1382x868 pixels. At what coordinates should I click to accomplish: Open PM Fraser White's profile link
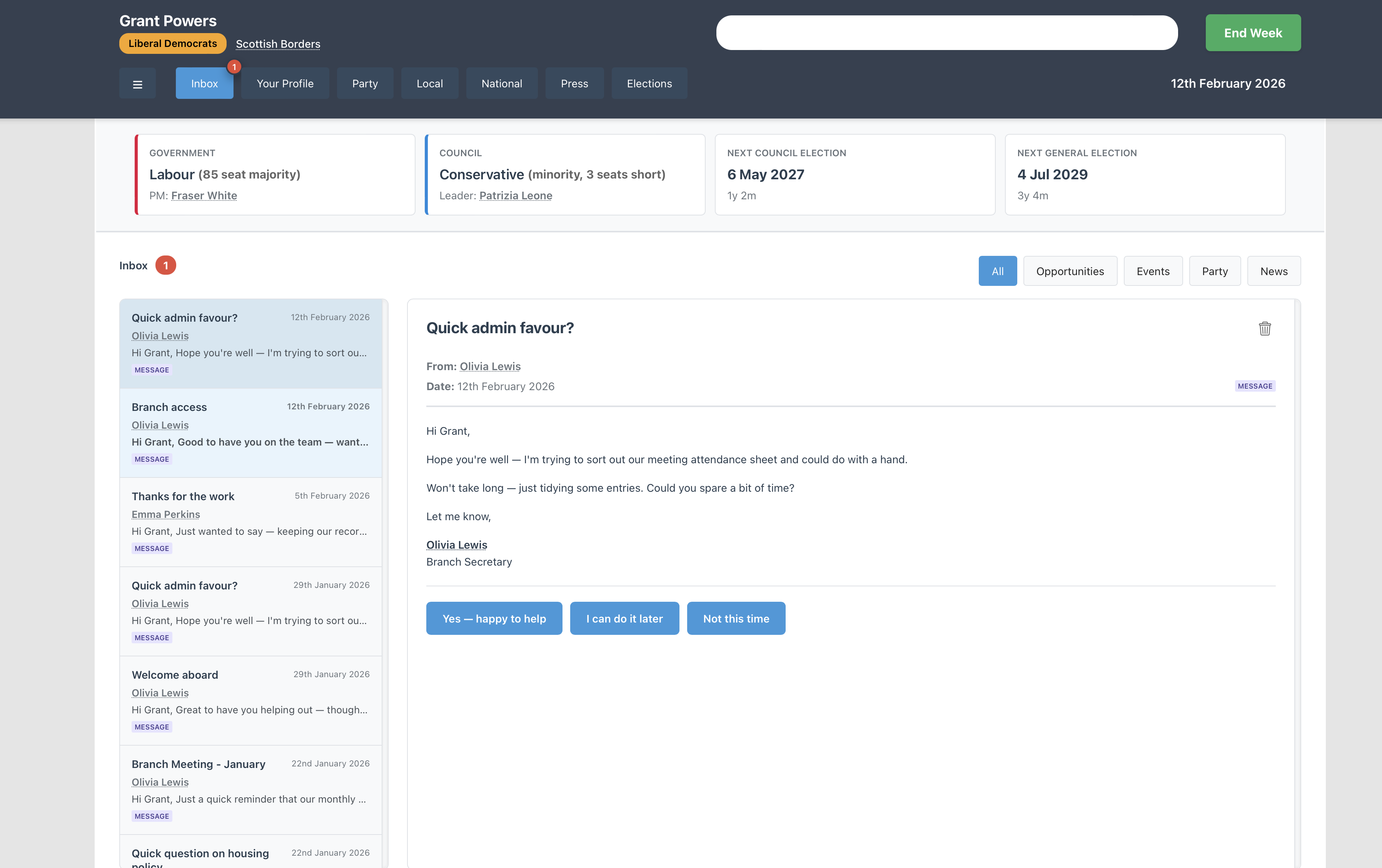click(x=204, y=196)
